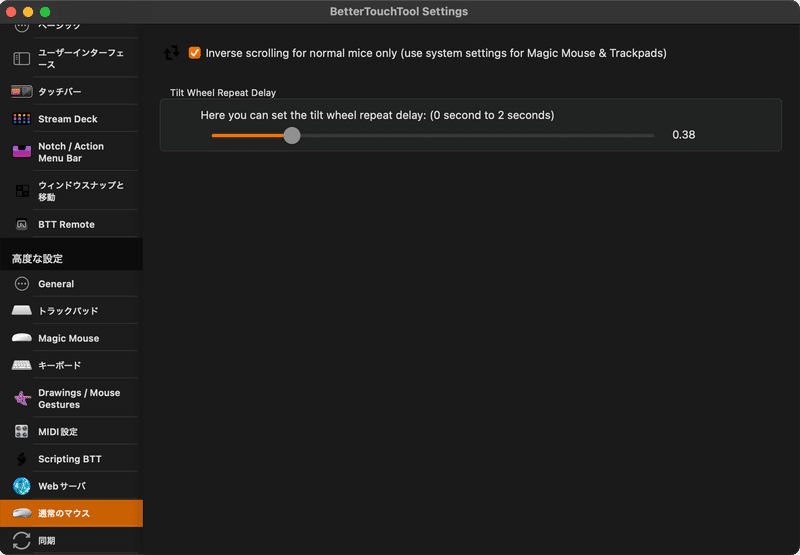The width and height of the screenshot is (800, 555).
Task: Open タッチバー settings section
Action: tap(71, 91)
